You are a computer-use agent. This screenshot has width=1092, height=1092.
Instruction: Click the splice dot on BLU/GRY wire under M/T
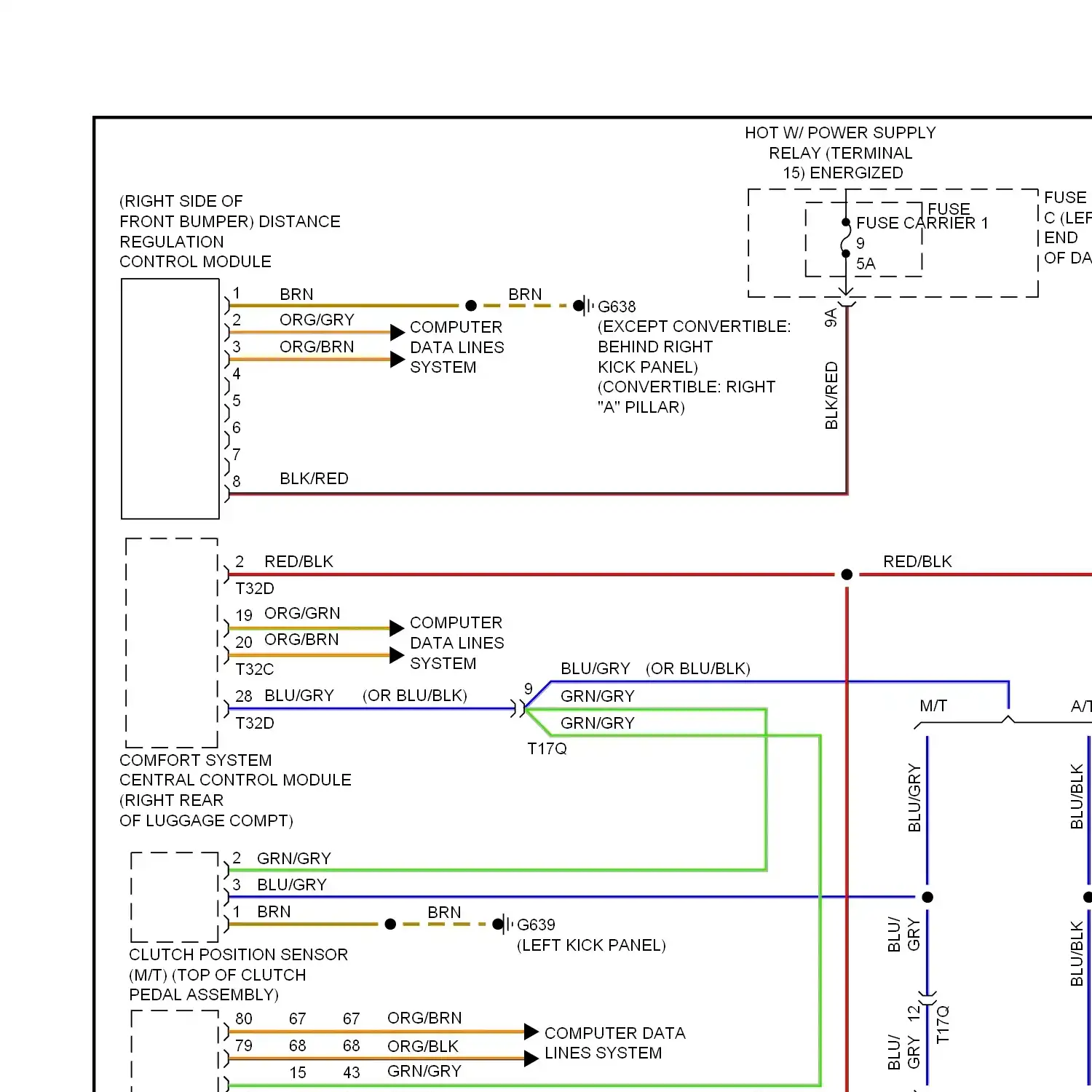[927, 897]
